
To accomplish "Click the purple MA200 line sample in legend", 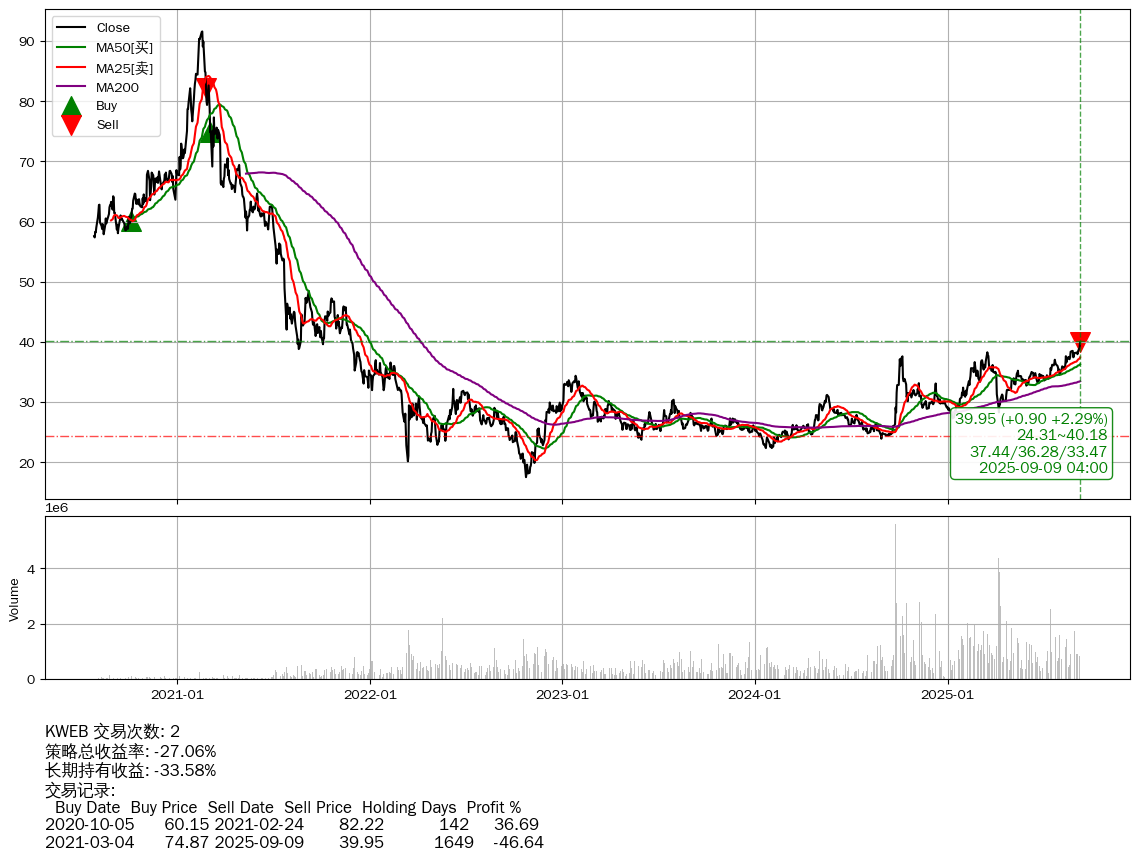I will pos(71,87).
